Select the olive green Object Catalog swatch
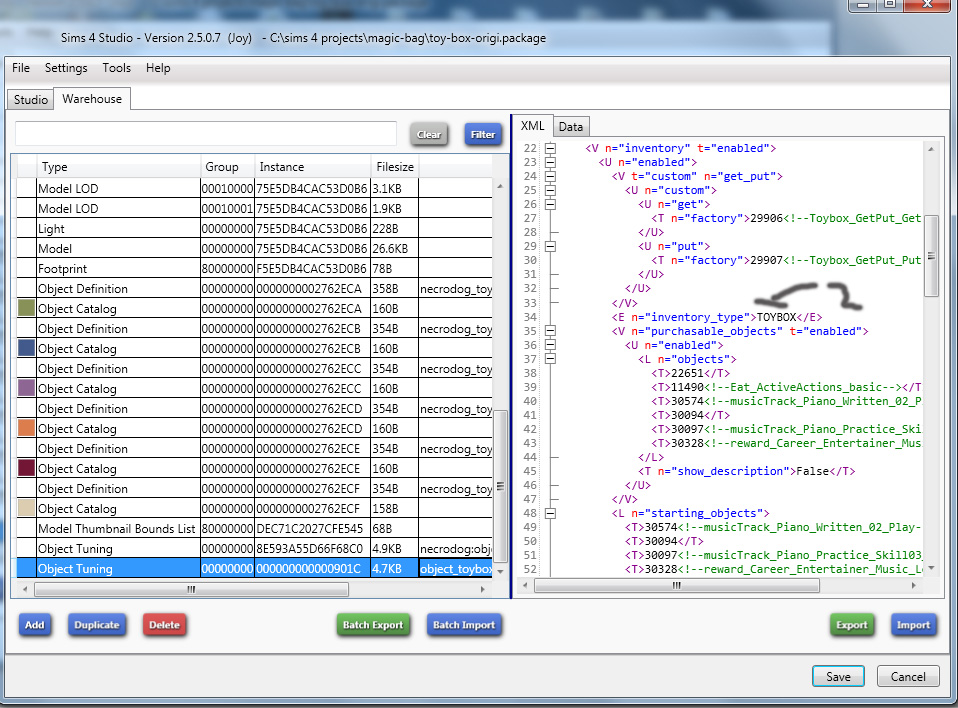Image resolution: width=958 pixels, height=708 pixels. click(26, 309)
